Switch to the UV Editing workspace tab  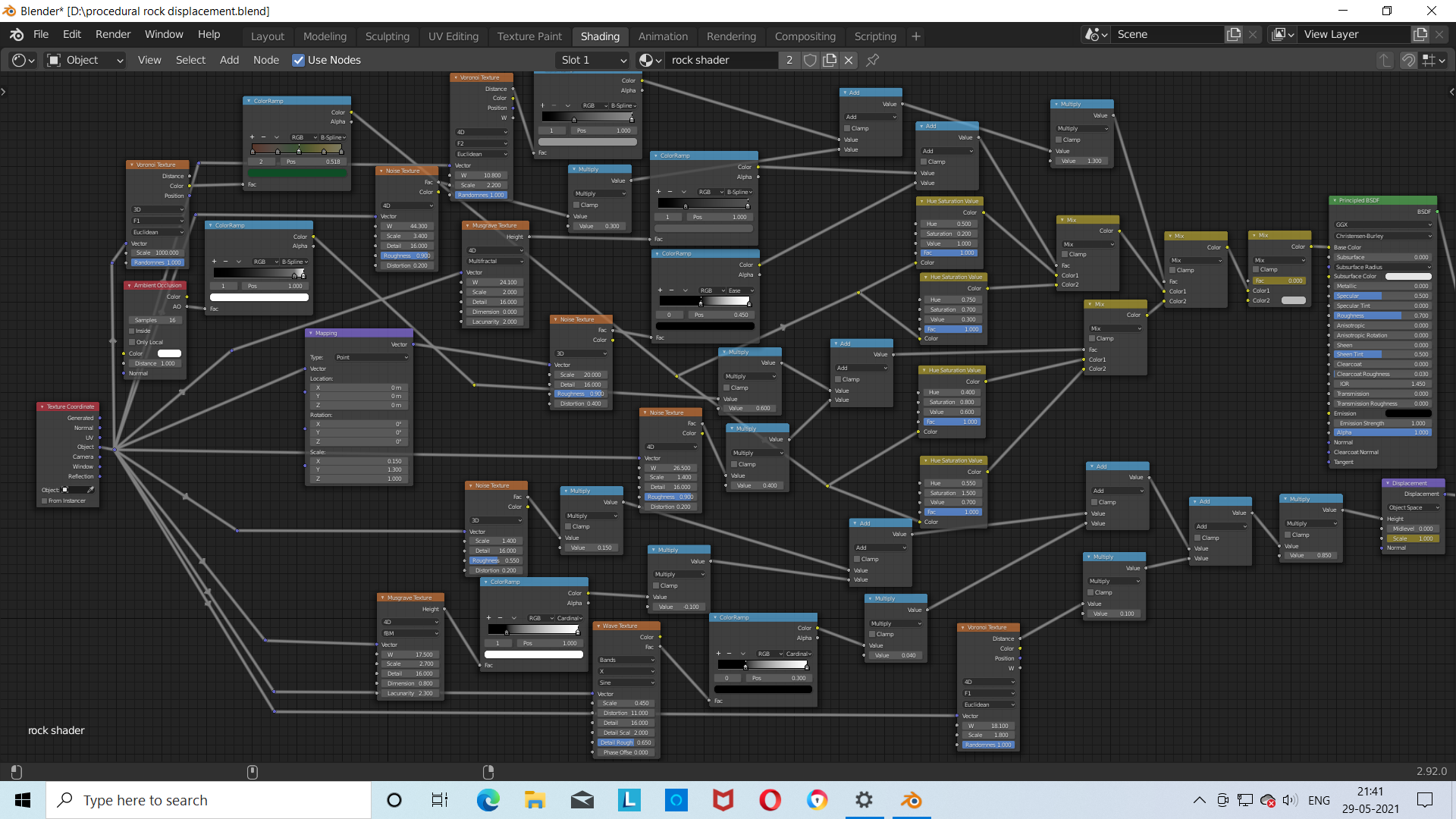(x=453, y=36)
